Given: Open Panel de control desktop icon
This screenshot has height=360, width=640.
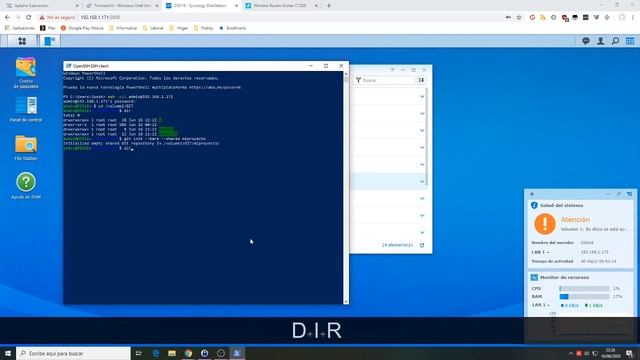Looking at the screenshot, I should click(x=26, y=109).
